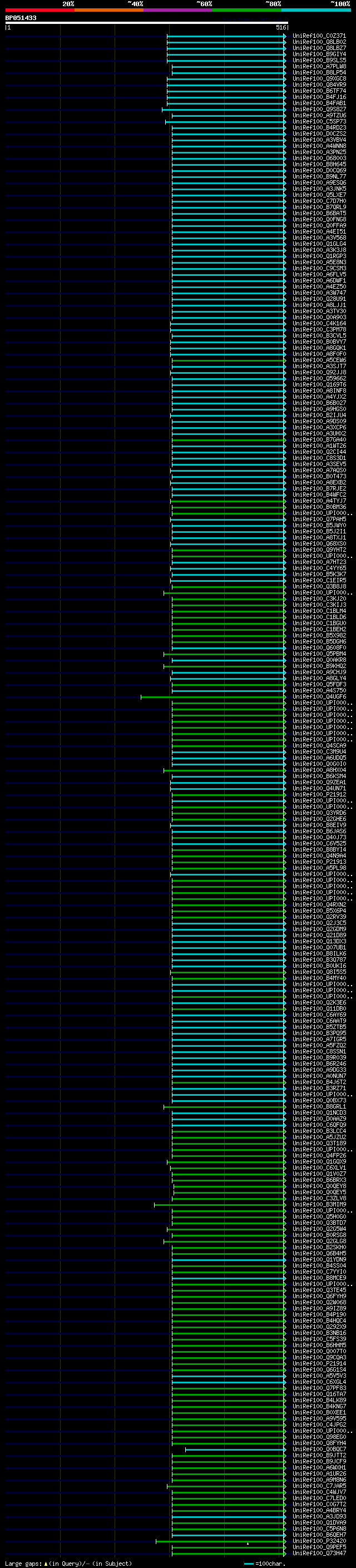Open the UniRef100_A4EI51 entry
The width and height of the screenshot is (356, 1568).
(x=319, y=232)
